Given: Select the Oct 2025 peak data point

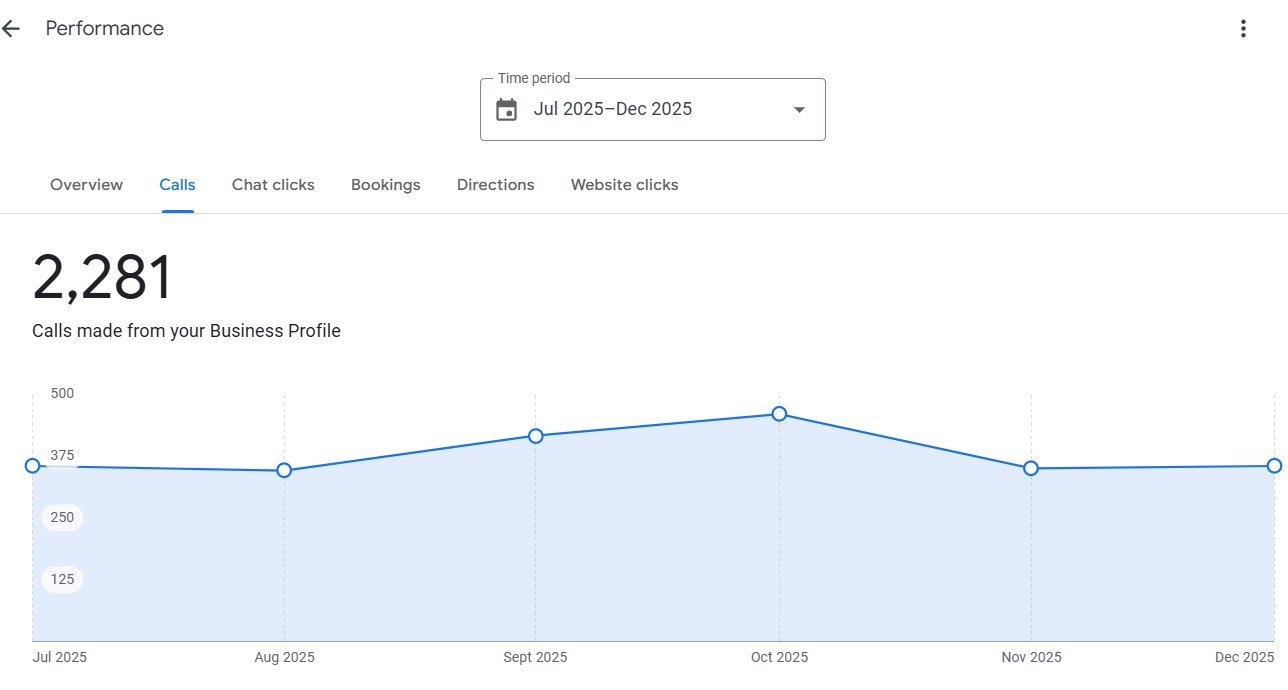Looking at the screenshot, I should (779, 414).
